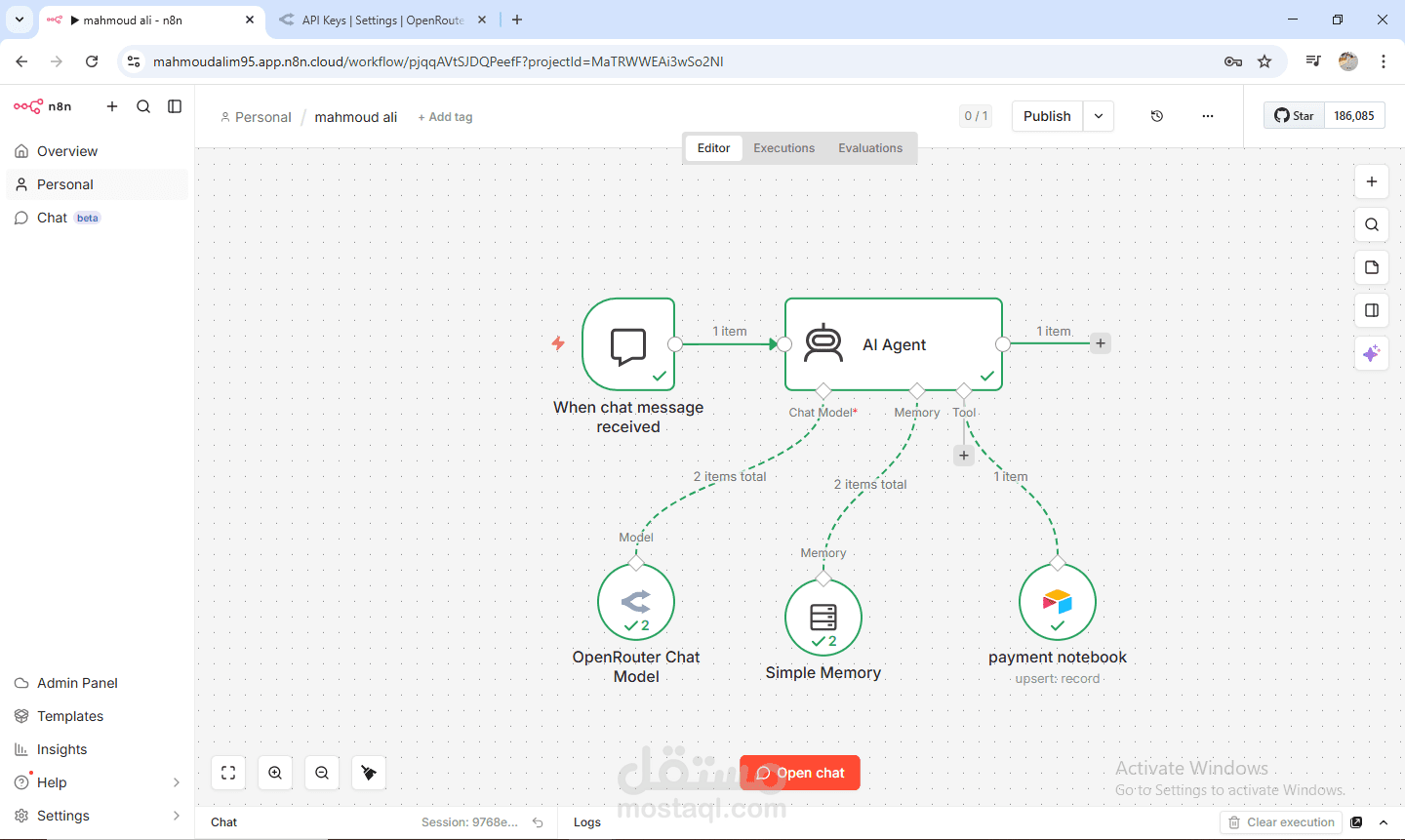This screenshot has height=840, width=1405.
Task: Add another tool via Tool plus connector
Action: [964, 456]
